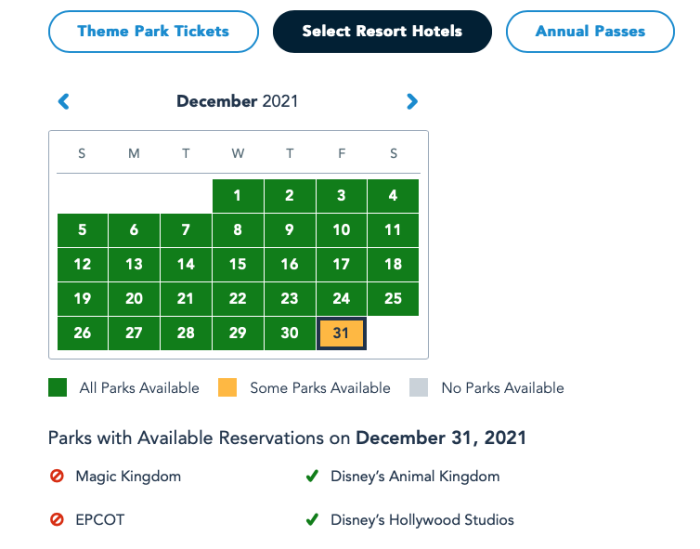Select December 25 on the calendar

tap(393, 299)
